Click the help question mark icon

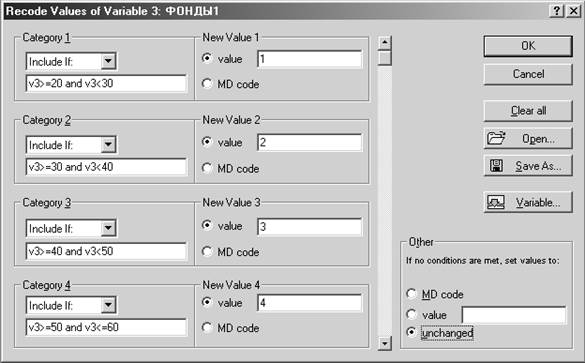[556, 11]
